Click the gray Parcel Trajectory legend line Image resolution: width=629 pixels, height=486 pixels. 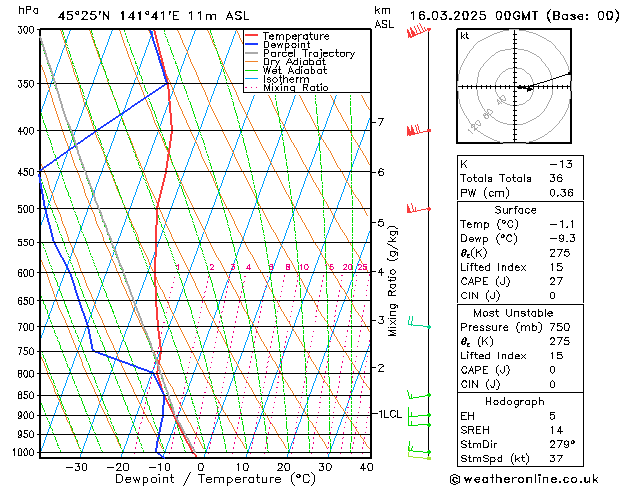[251, 53]
